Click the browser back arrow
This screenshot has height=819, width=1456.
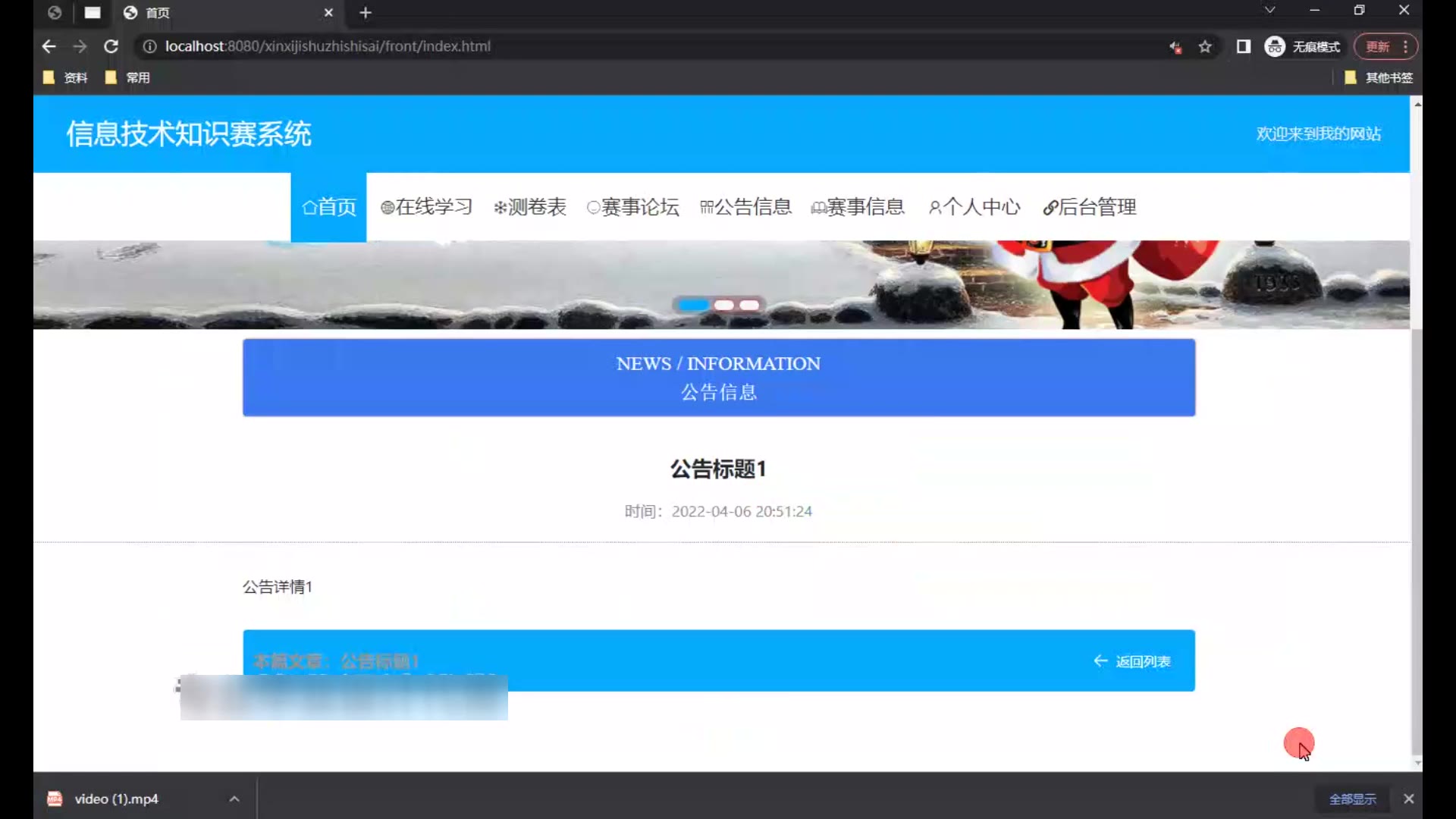tap(49, 46)
